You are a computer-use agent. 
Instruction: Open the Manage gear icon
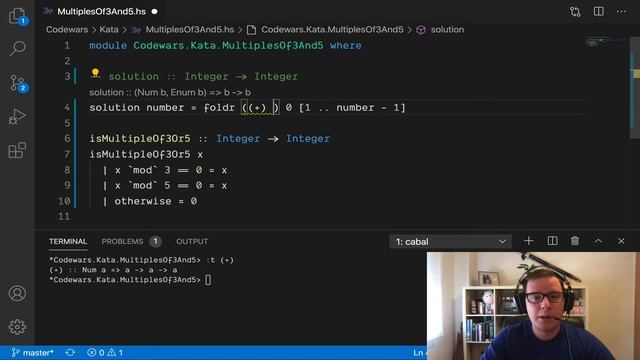(17, 327)
